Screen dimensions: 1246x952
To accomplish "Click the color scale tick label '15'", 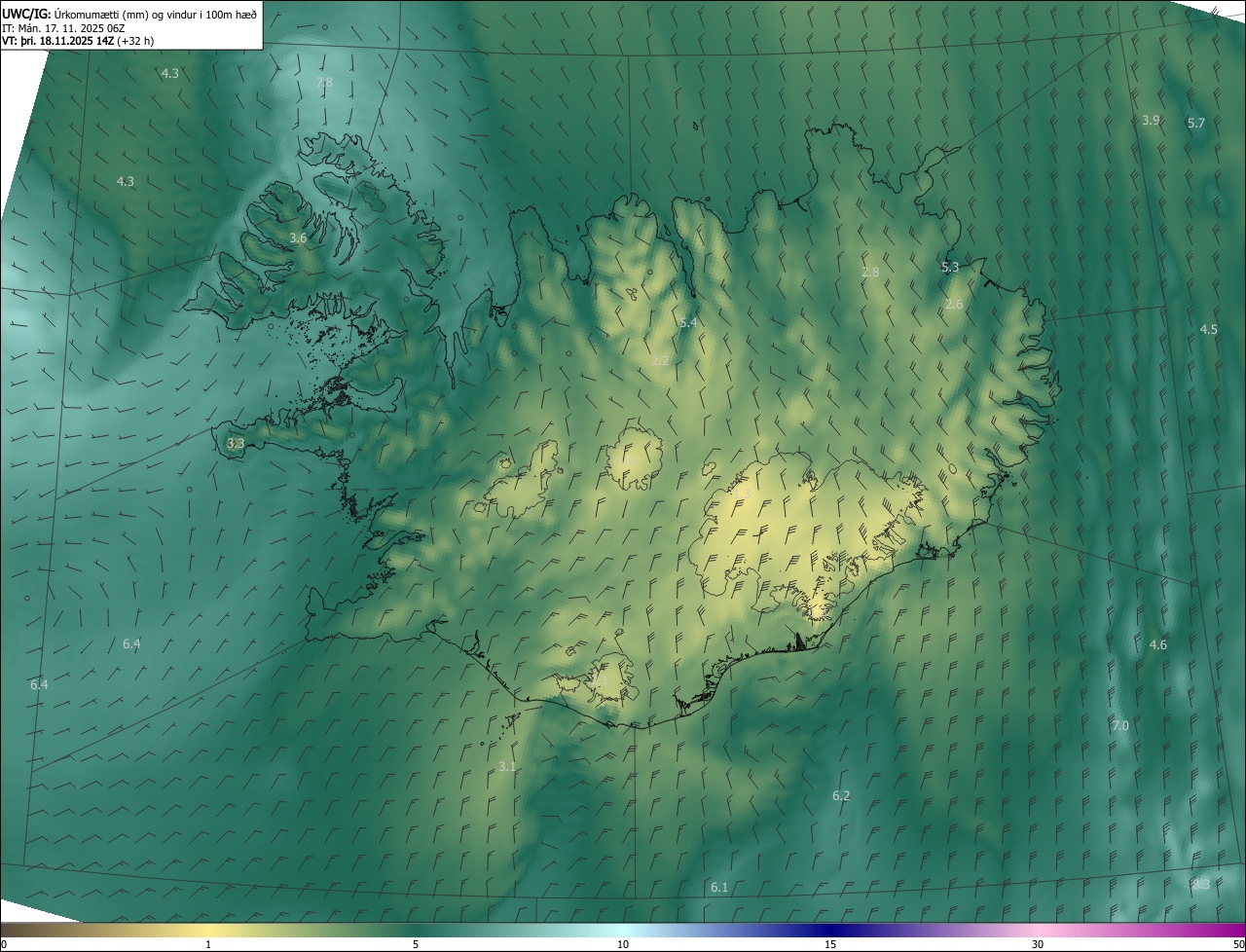I will (x=830, y=945).
